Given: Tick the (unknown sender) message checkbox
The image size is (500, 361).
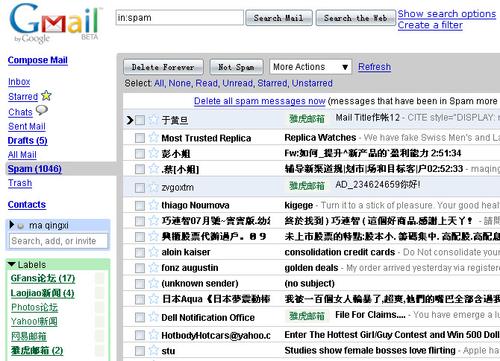Looking at the screenshot, I should click(140, 284).
